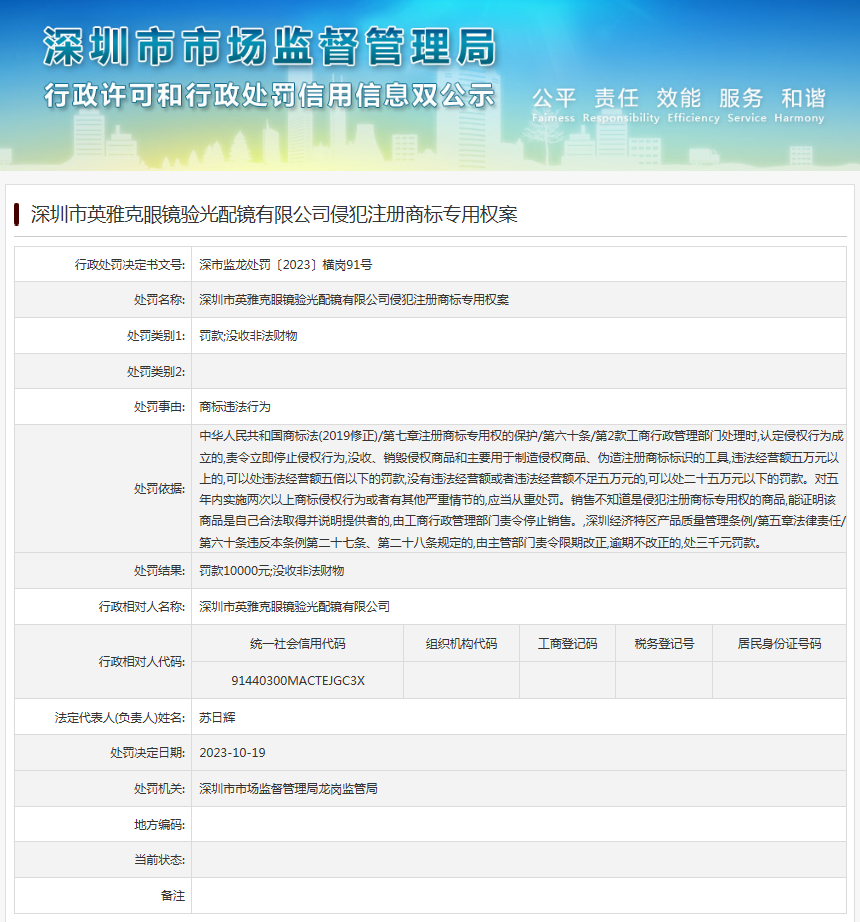Click the 服务 Service slogan
The image size is (860, 922).
pos(747,105)
